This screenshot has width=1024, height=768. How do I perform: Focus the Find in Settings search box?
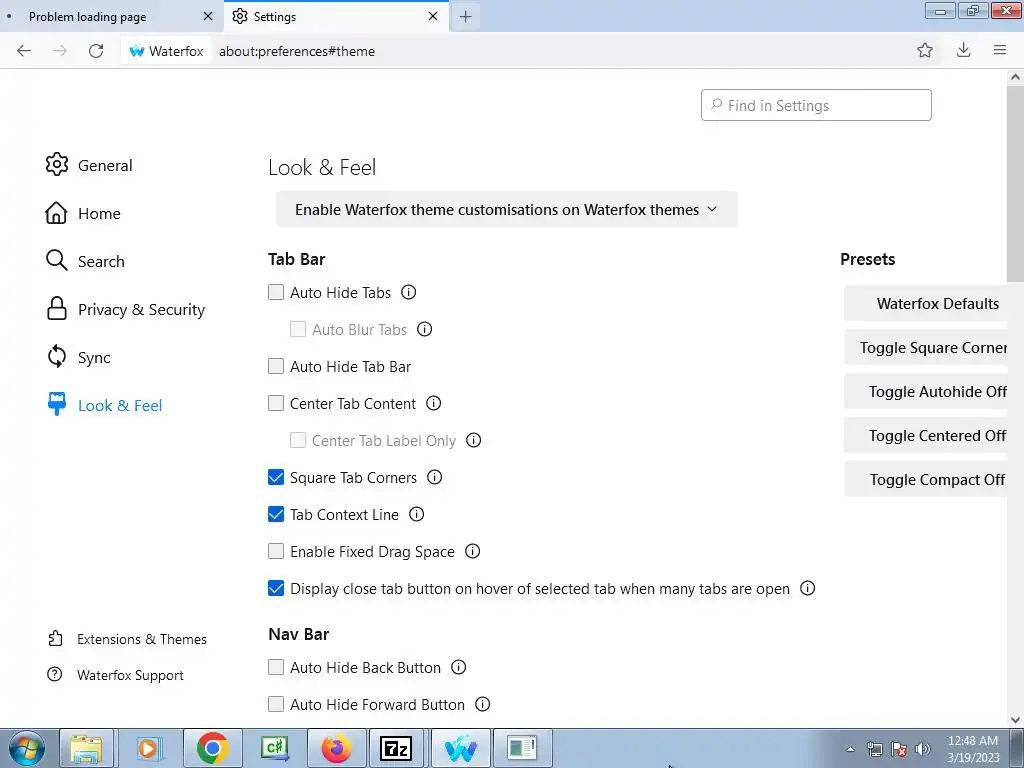(816, 105)
